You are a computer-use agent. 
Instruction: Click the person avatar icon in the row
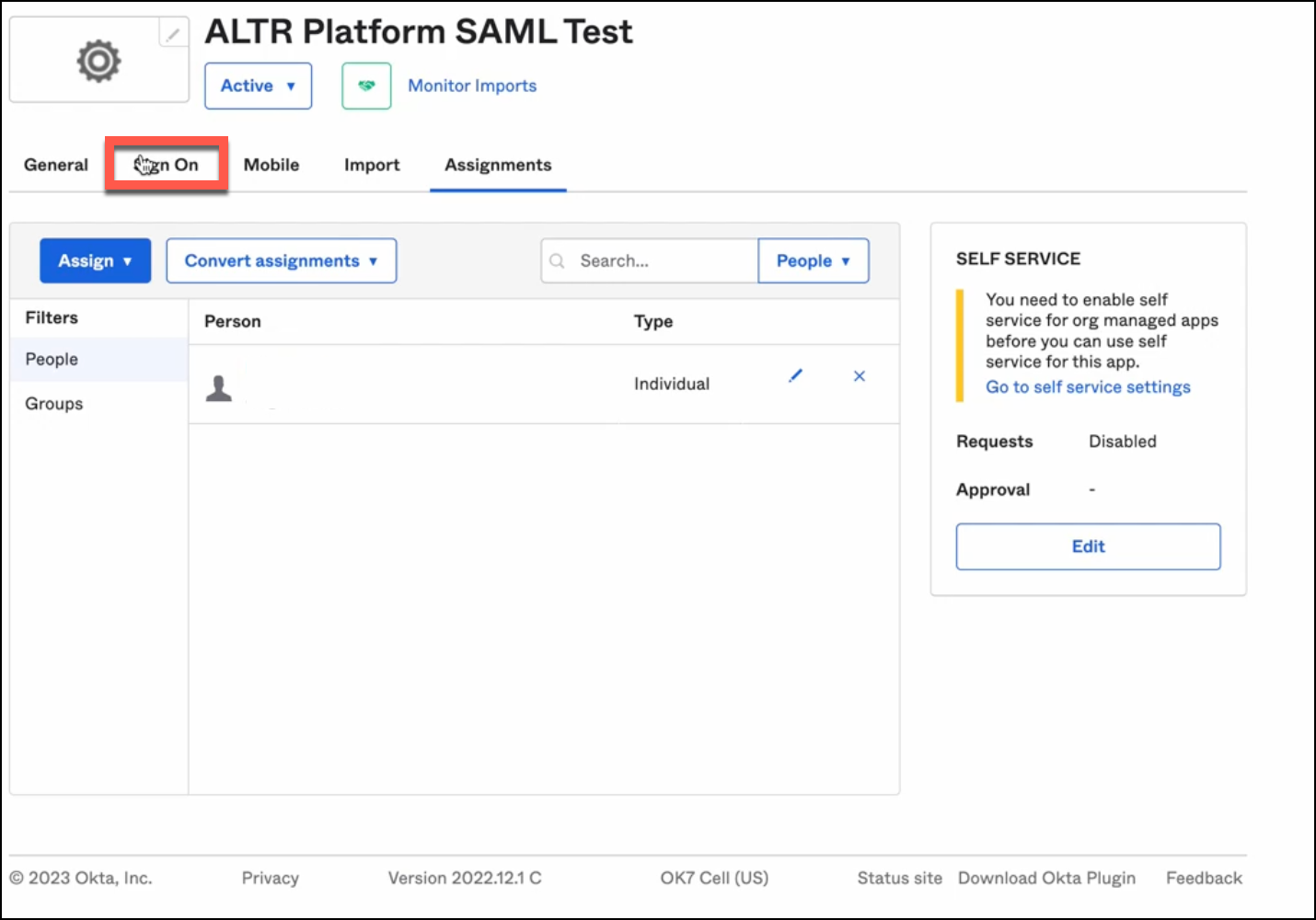click(x=219, y=388)
